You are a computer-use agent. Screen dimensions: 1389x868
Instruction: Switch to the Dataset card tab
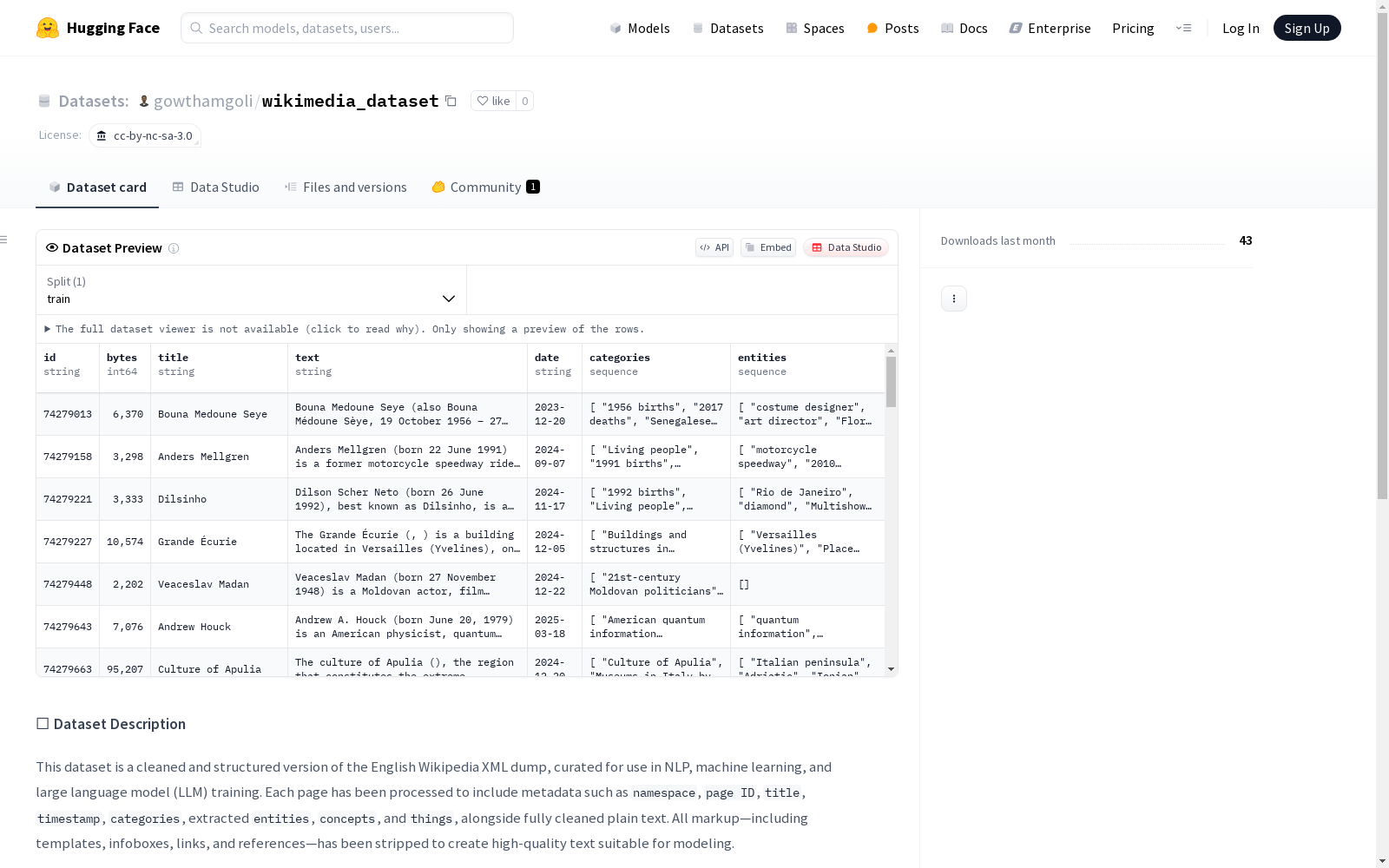point(97,187)
